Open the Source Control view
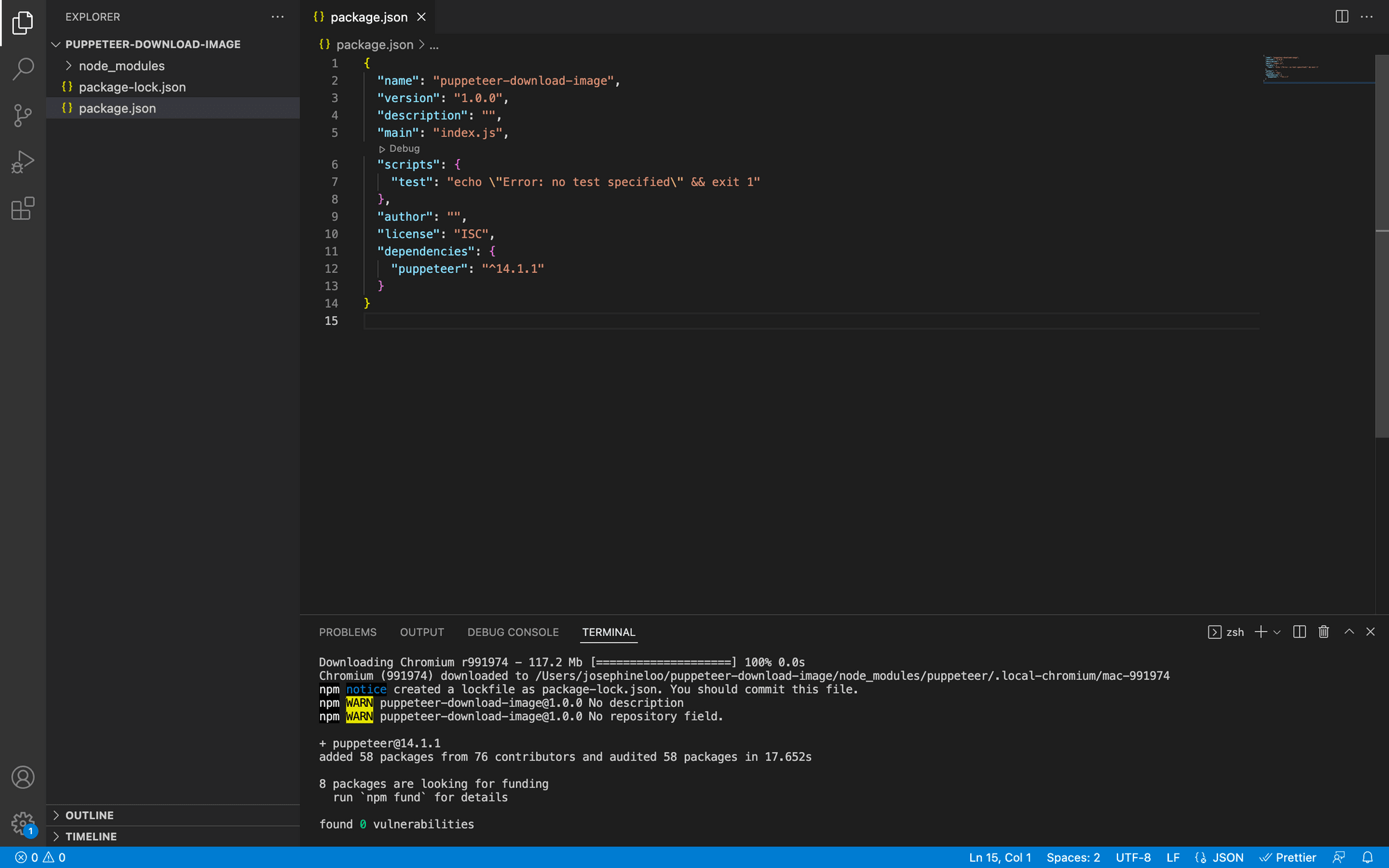1389x868 pixels. pyautogui.click(x=23, y=115)
